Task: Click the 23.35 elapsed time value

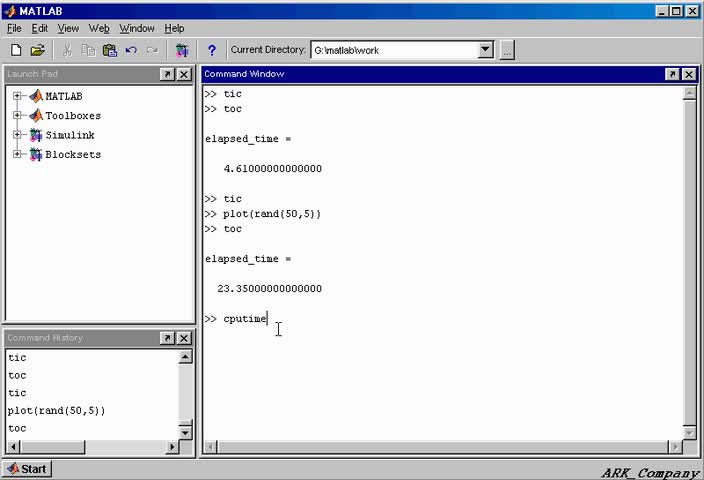Action: coord(269,288)
